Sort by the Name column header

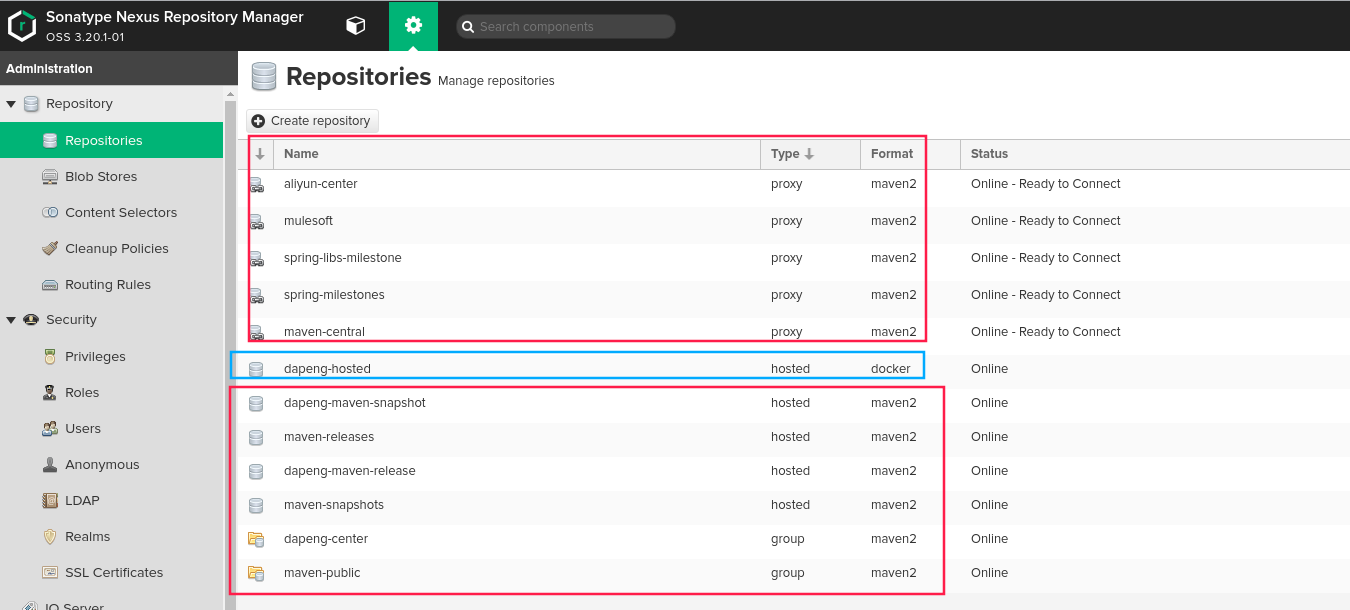pos(517,154)
